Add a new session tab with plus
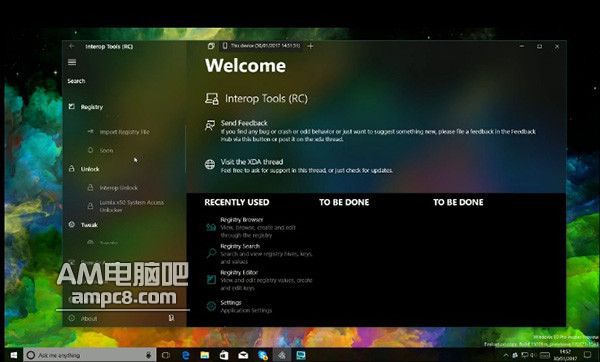This screenshot has width=600, height=362. coord(310,46)
